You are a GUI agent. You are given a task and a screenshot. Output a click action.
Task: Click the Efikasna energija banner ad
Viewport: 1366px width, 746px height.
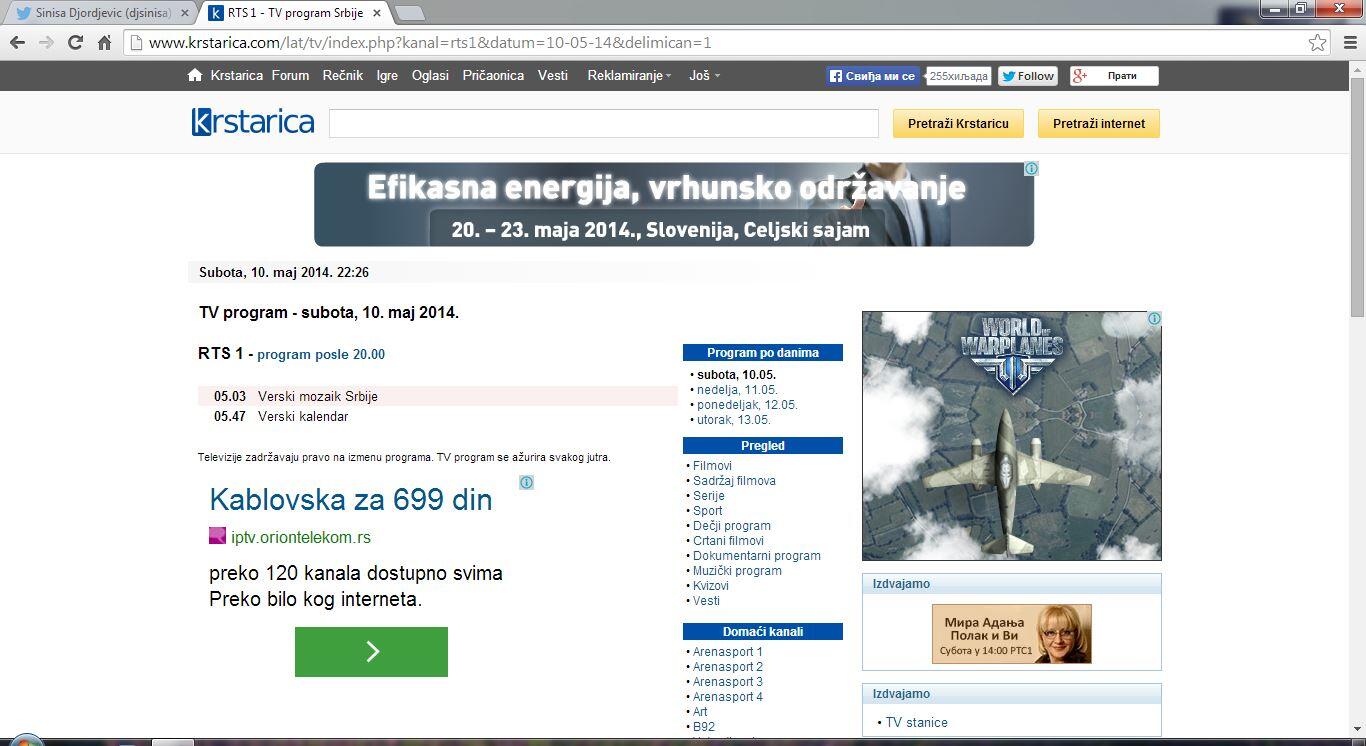674,204
